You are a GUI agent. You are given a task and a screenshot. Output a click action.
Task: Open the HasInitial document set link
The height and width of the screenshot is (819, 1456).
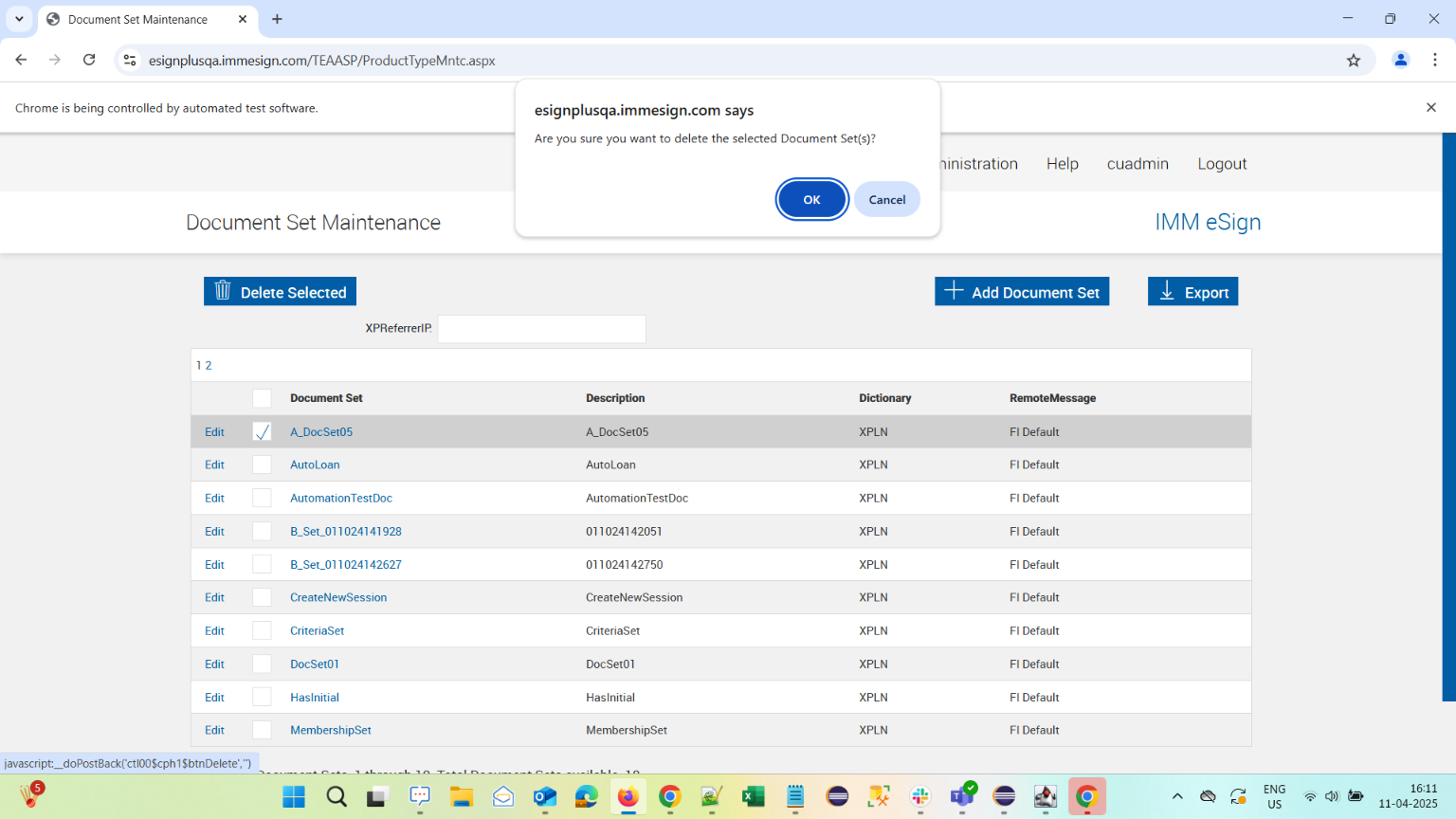point(315,698)
